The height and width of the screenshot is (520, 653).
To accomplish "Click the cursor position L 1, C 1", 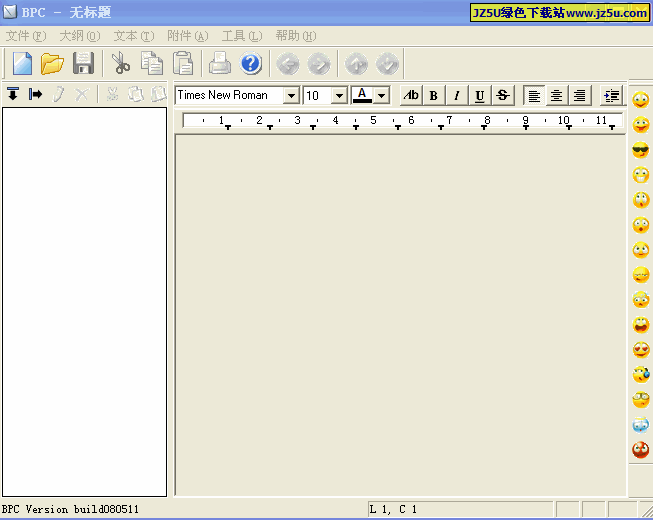I will tap(393, 509).
